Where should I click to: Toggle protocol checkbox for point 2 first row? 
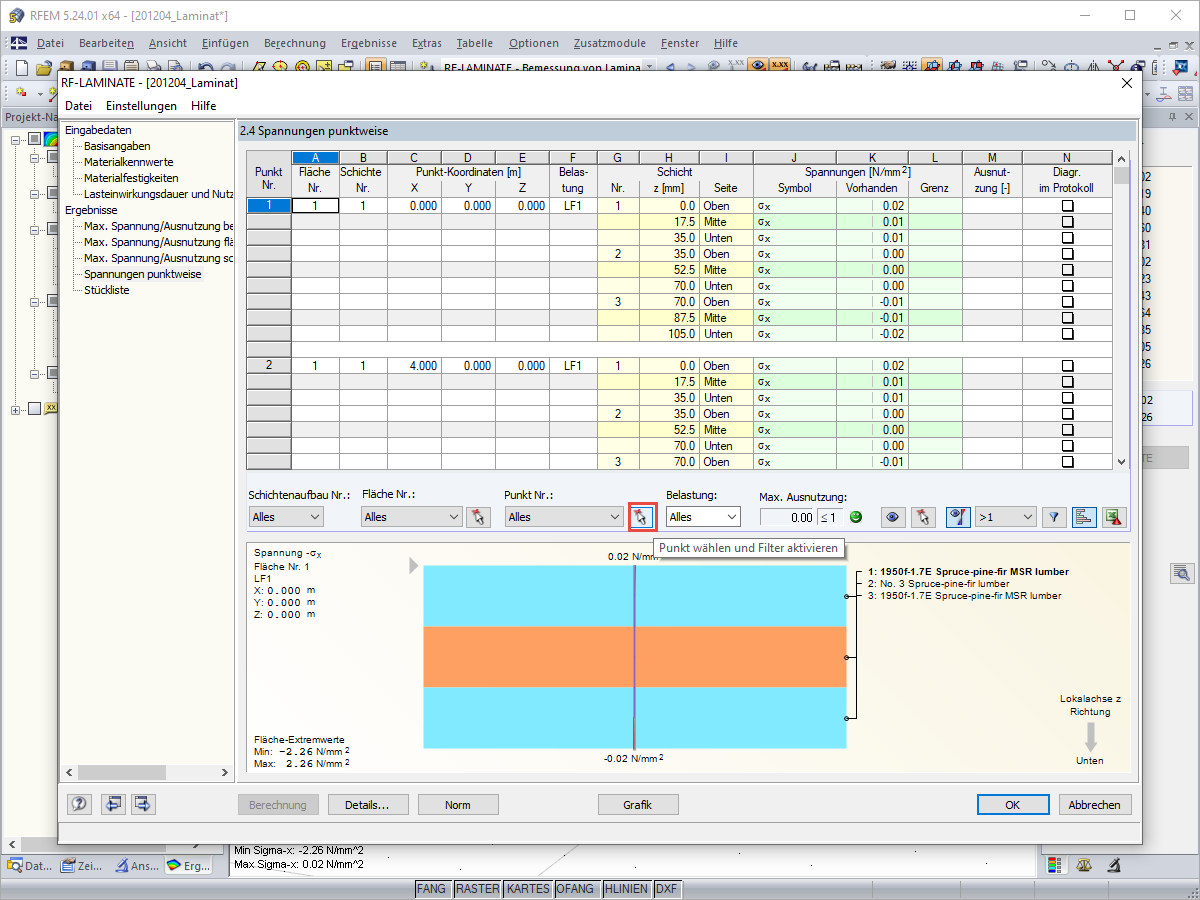[1067, 366]
